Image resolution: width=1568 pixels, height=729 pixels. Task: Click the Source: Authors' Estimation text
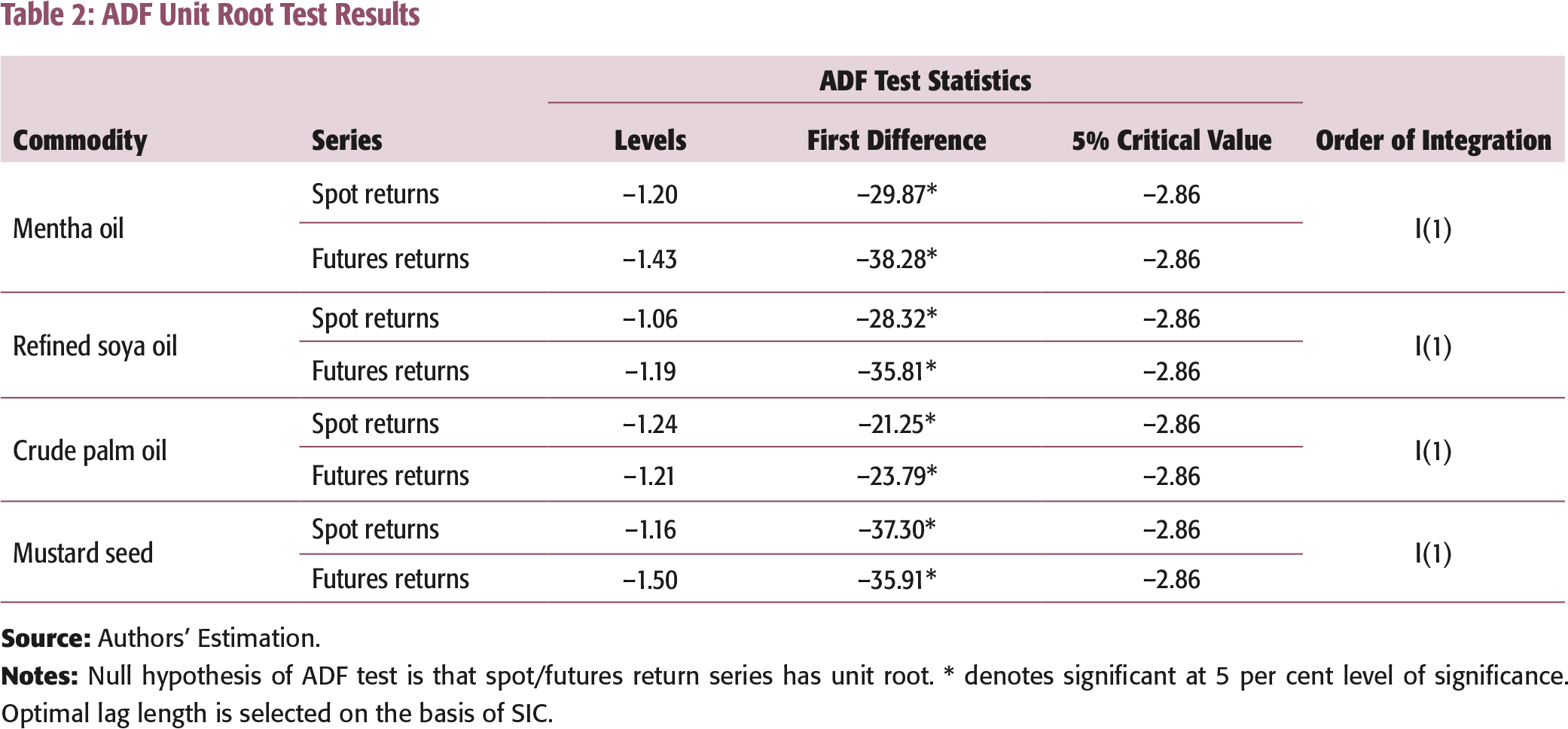tap(161, 639)
